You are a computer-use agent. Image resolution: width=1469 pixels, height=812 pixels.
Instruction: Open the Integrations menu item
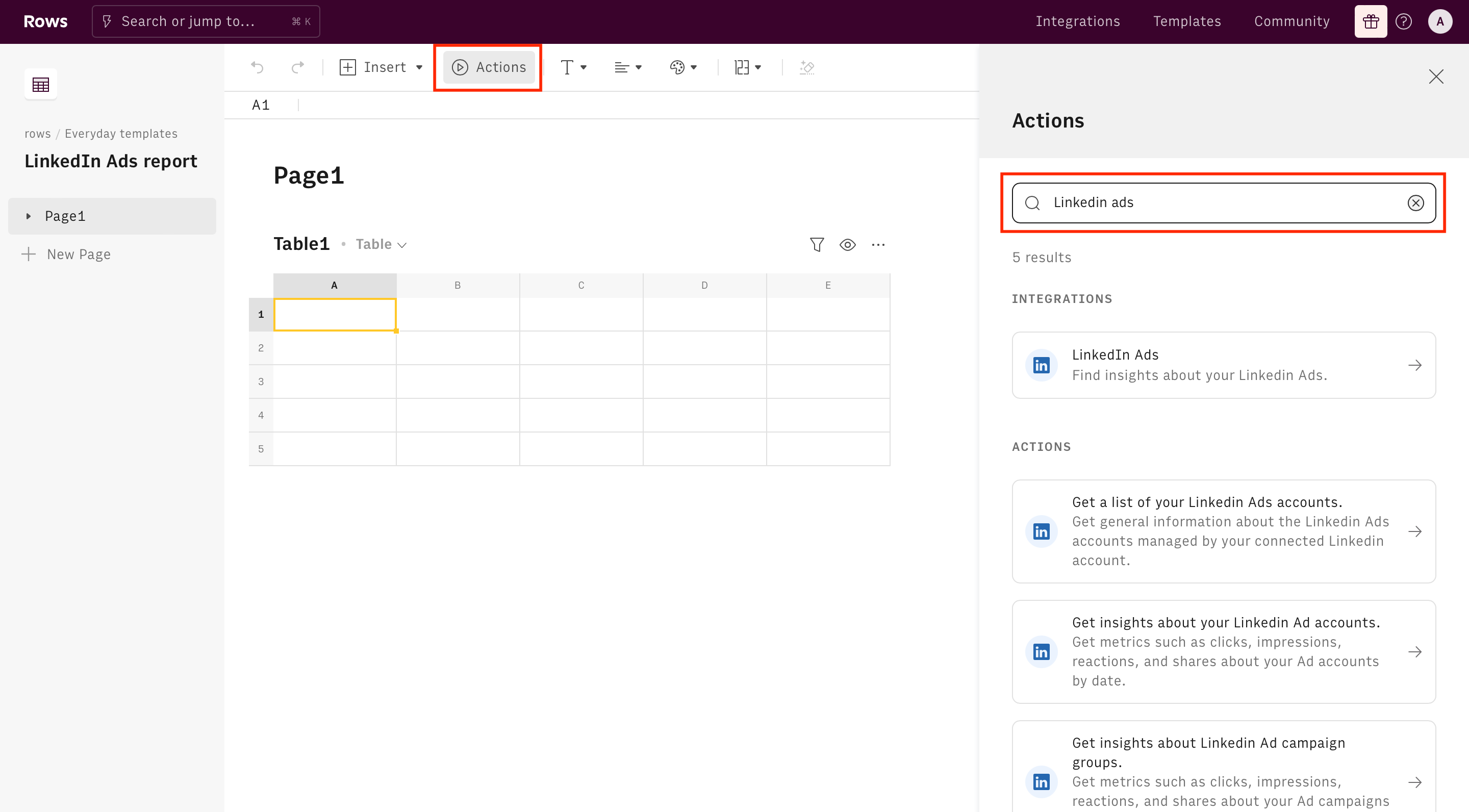1077,21
